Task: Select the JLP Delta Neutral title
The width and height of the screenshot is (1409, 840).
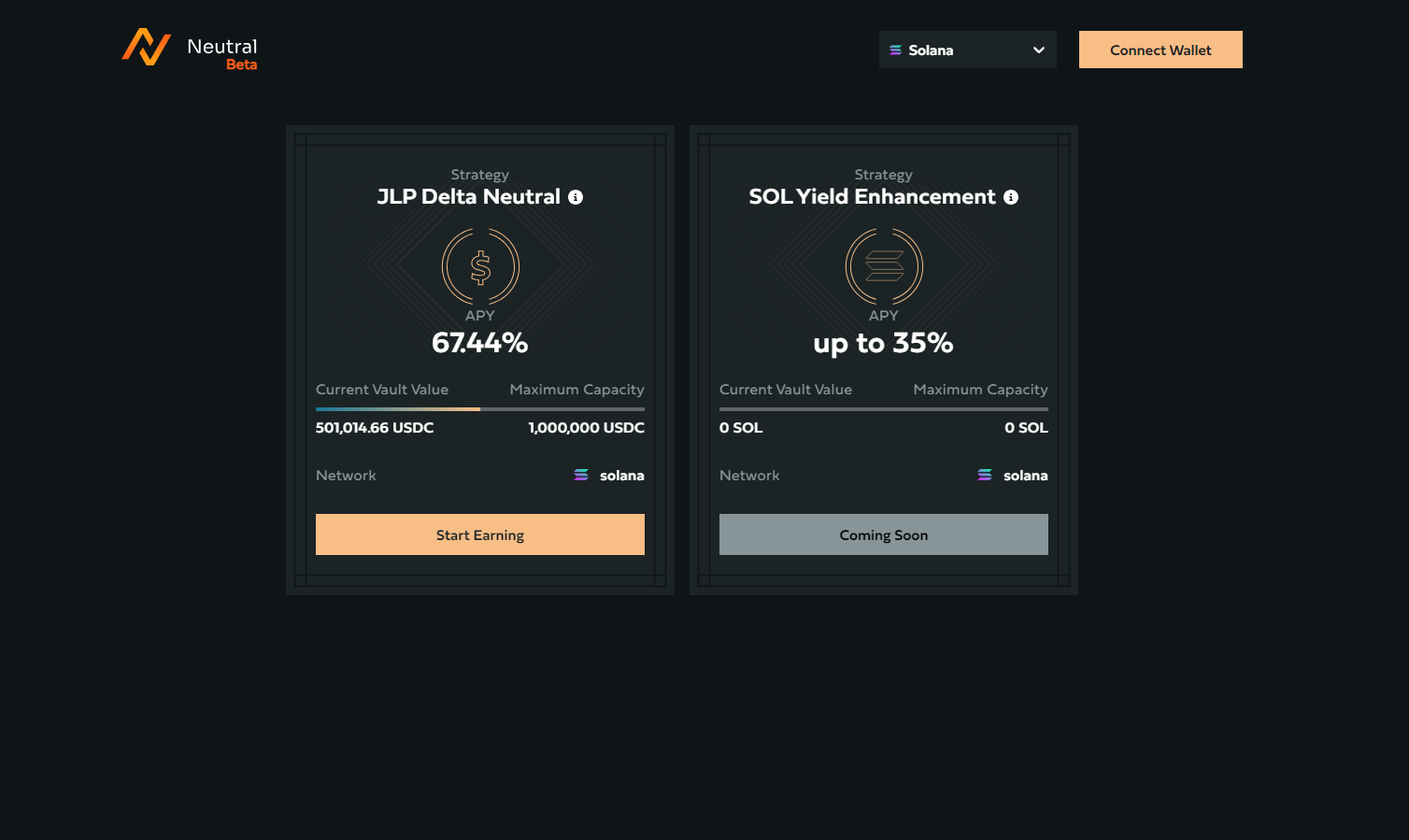Action: point(468,197)
